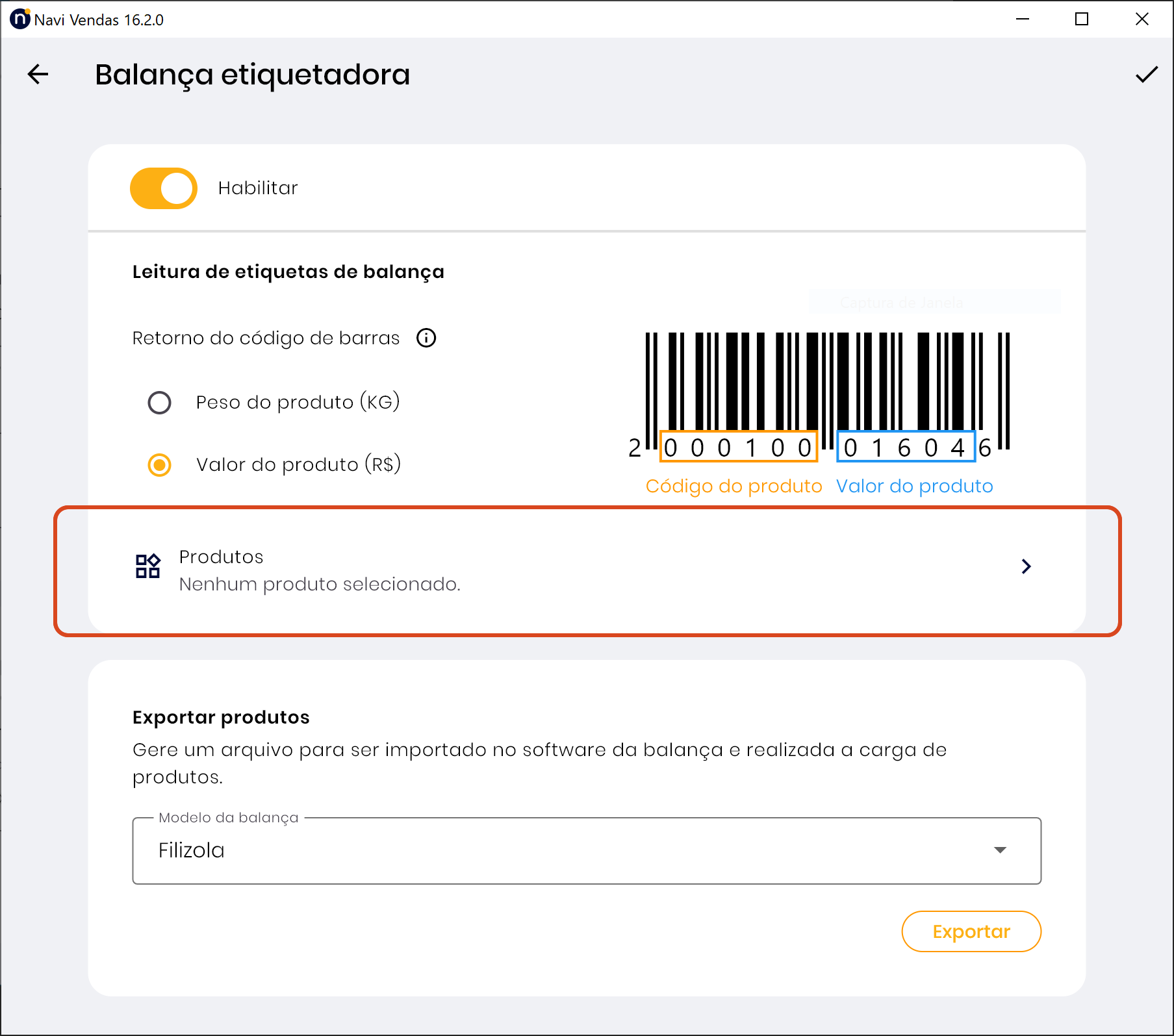Screen dimensions: 1174x1036
Task: Minimize the Navi Vendas window
Action: [1023, 19]
